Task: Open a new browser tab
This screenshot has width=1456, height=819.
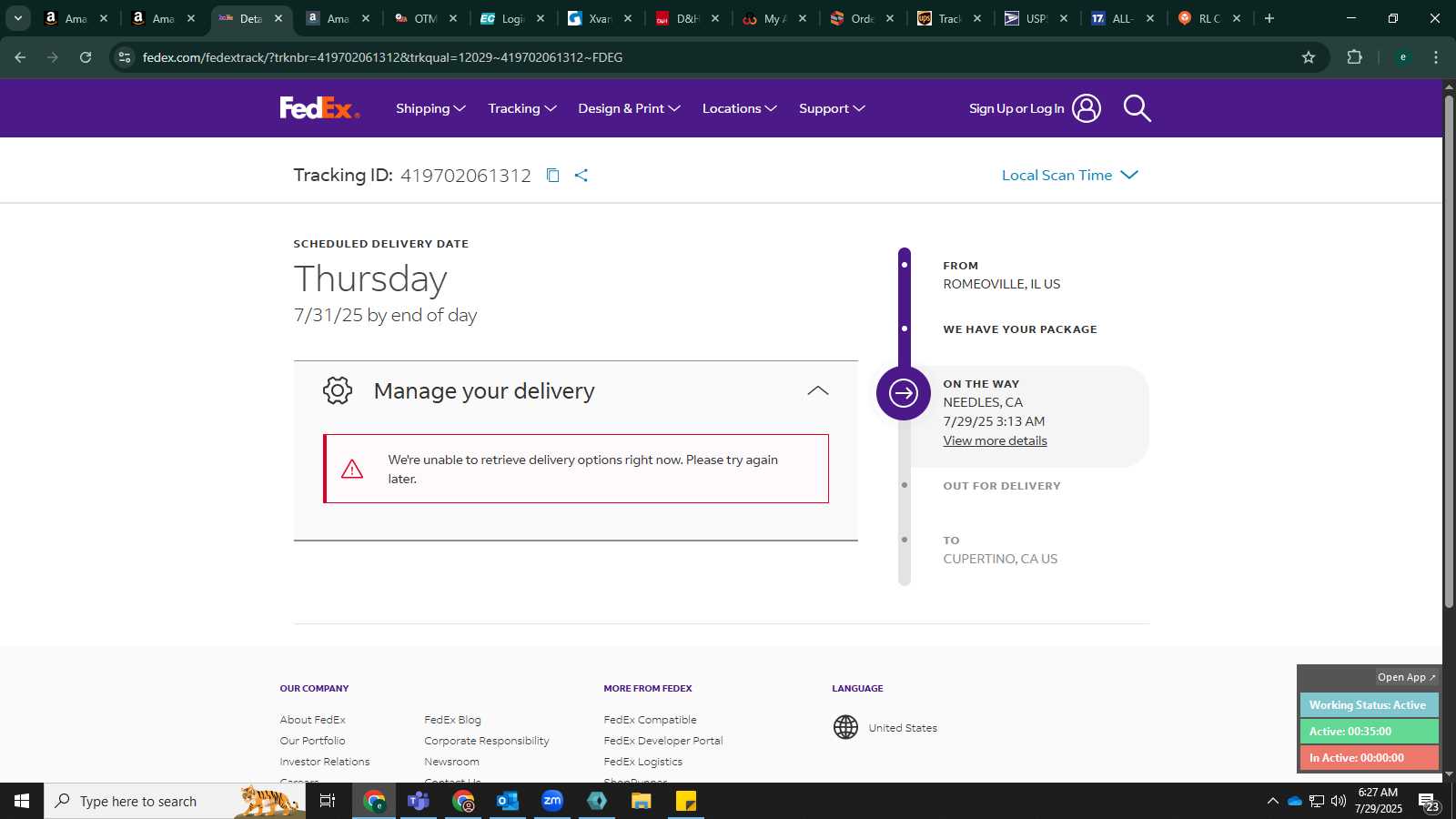Action: pyautogui.click(x=1269, y=18)
